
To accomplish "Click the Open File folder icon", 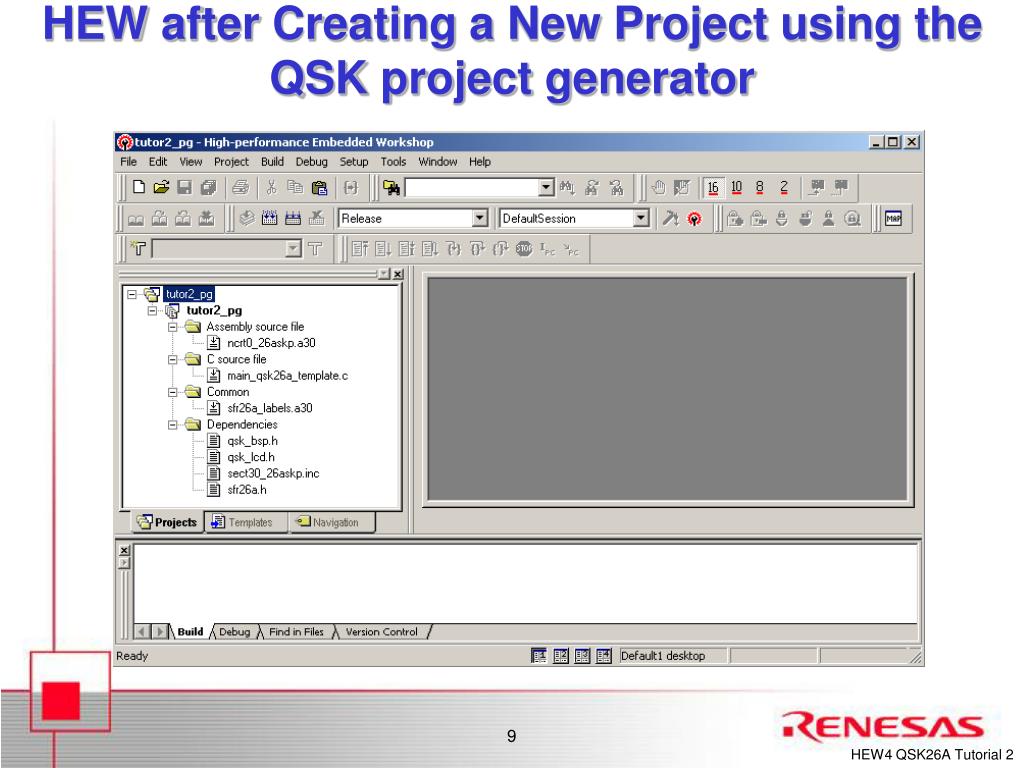I will point(161,187).
